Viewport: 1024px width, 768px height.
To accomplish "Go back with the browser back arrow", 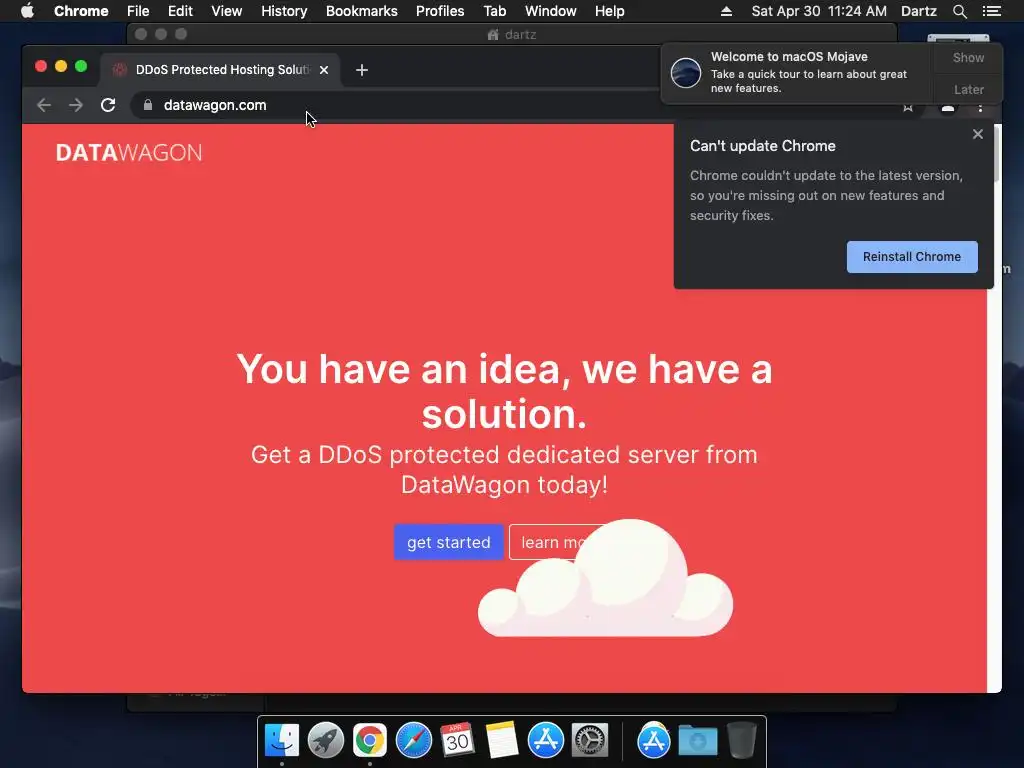I will coord(44,105).
